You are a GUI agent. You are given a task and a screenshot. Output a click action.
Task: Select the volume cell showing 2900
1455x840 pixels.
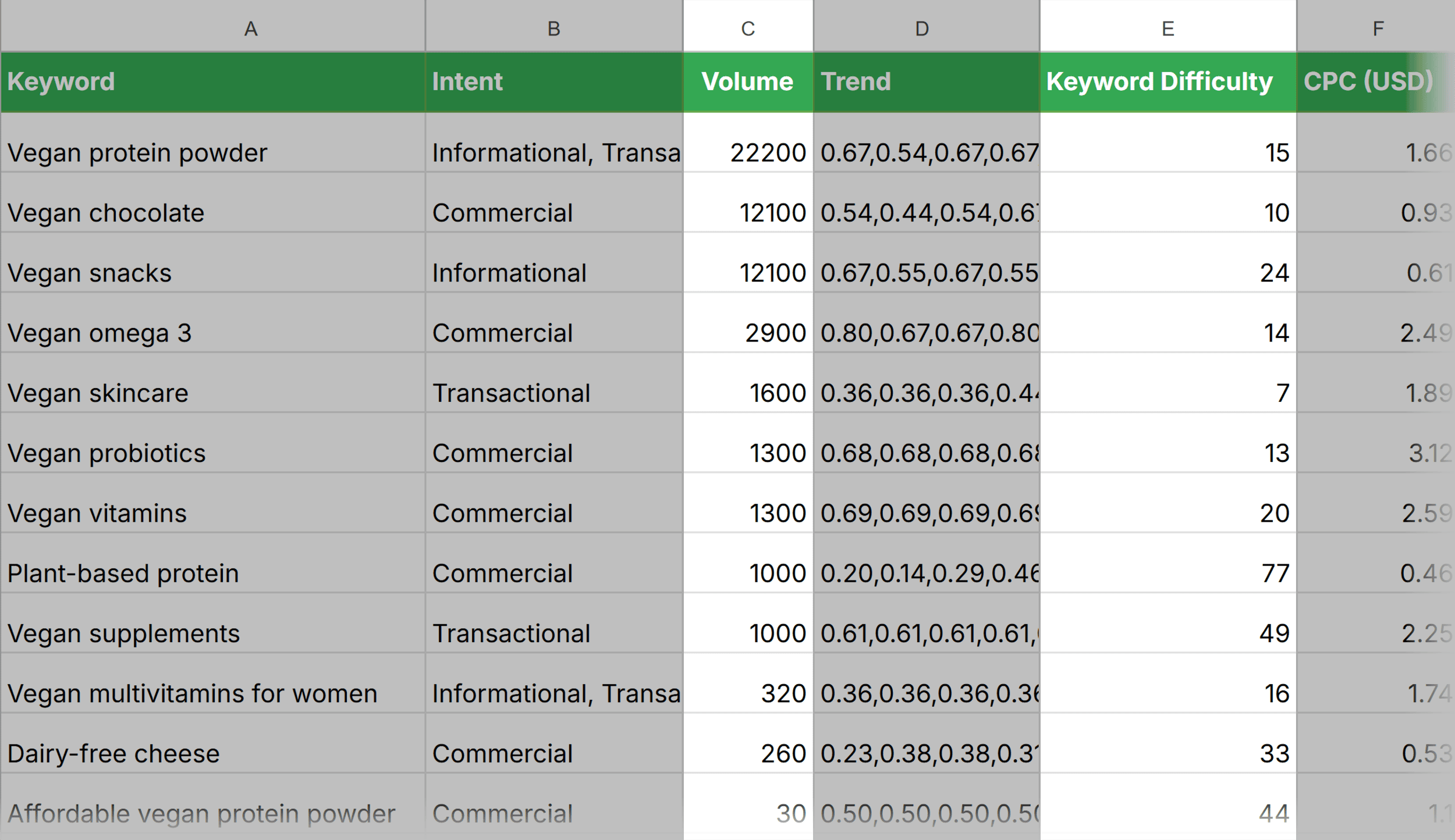[748, 322]
